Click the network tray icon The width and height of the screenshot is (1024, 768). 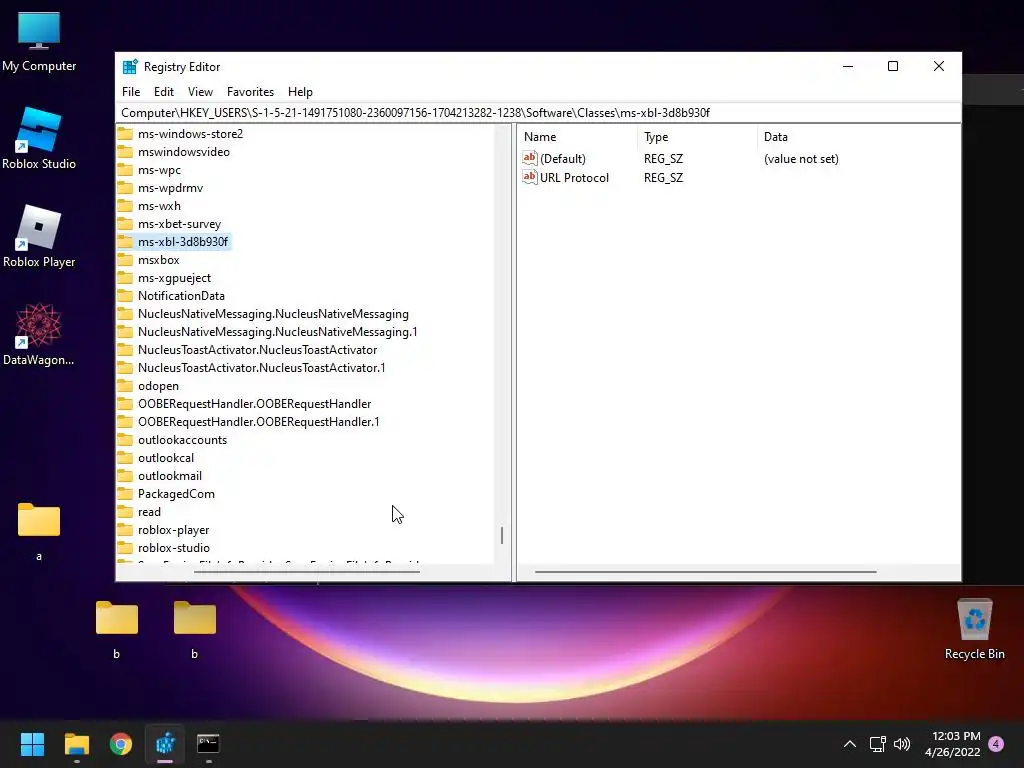coord(877,744)
